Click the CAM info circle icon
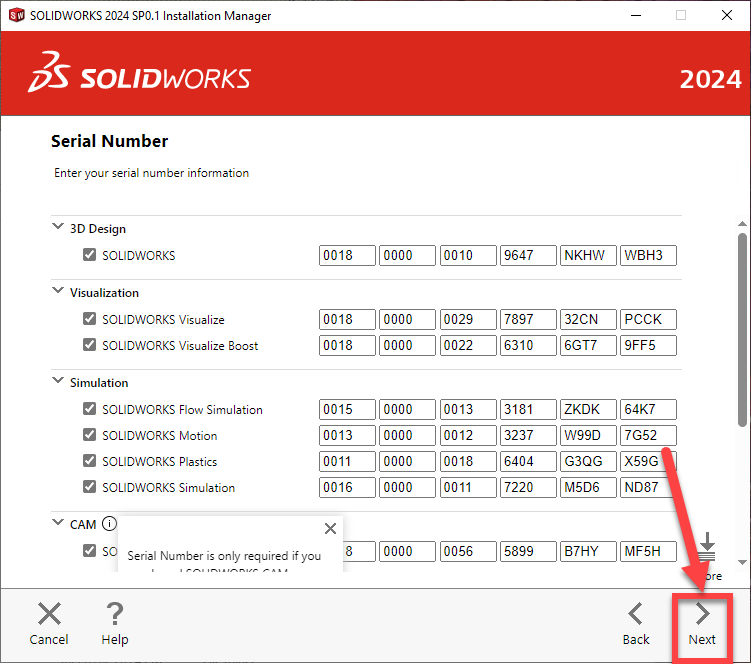 109,524
